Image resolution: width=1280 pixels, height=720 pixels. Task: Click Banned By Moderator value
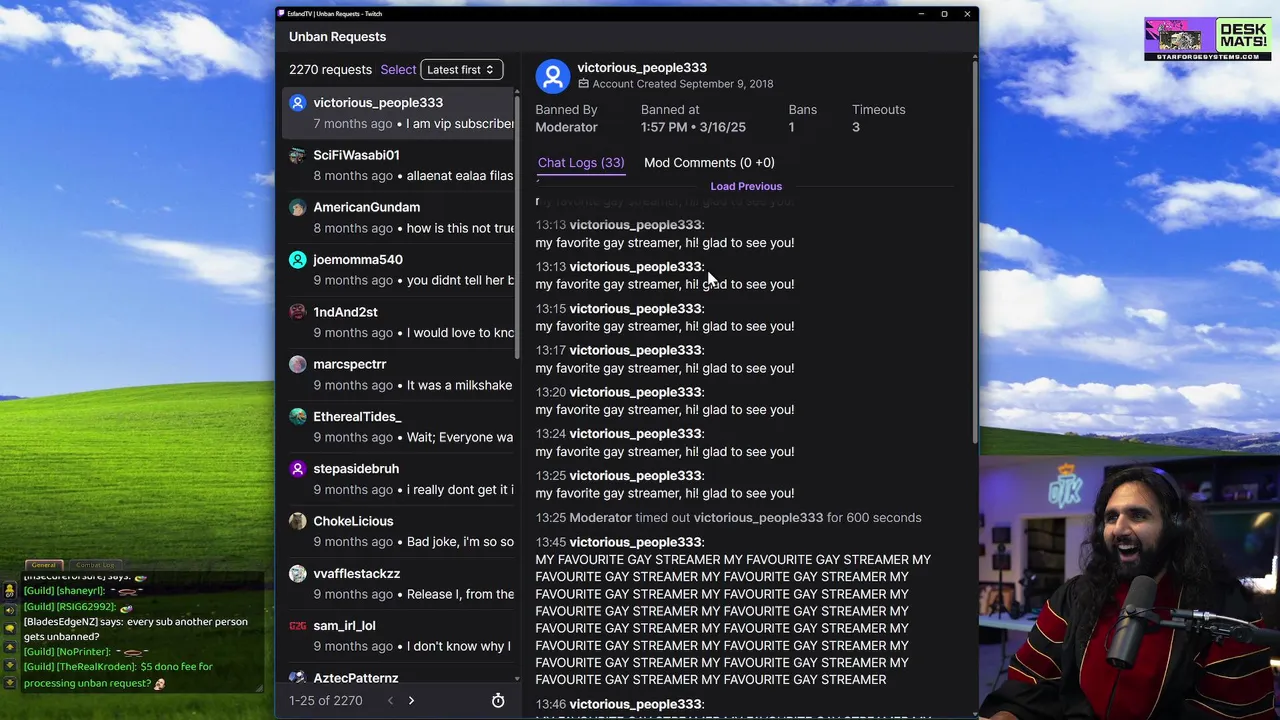(566, 127)
